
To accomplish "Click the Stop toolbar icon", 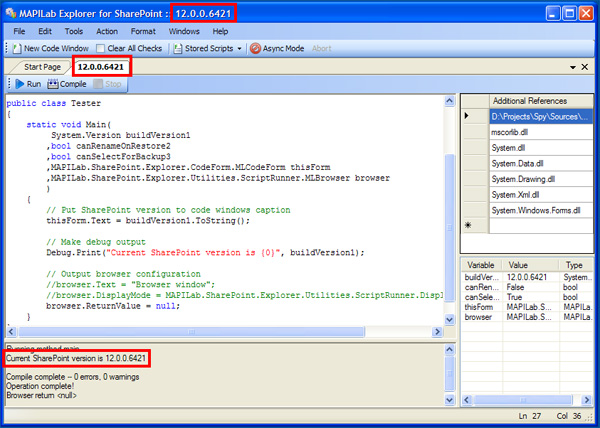I will [x=98, y=84].
